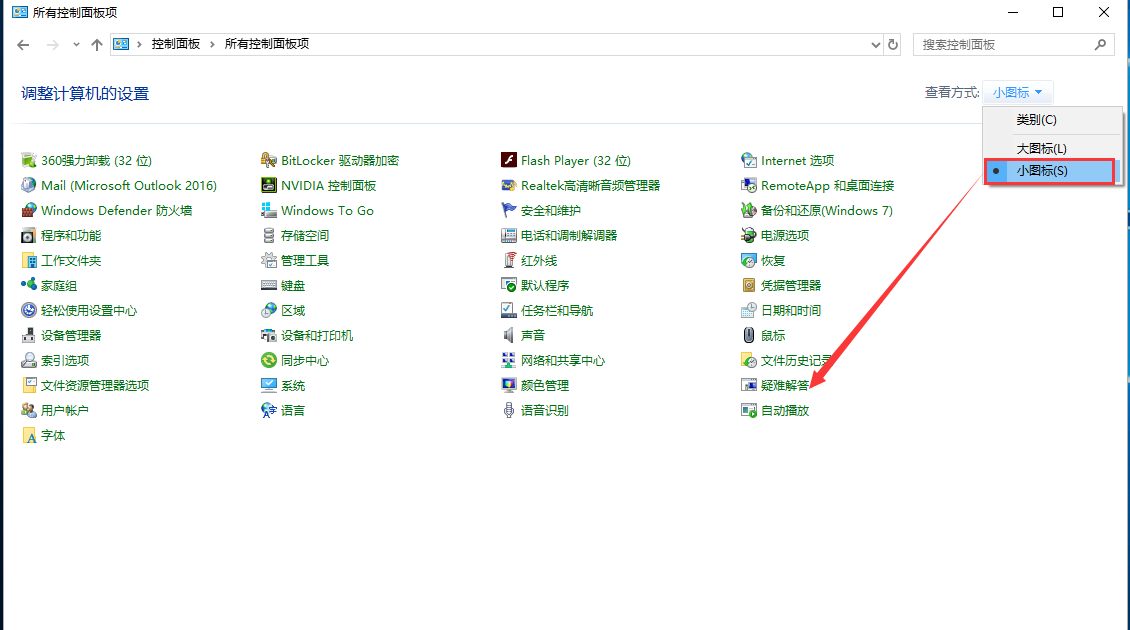Click the Internet 选项 link
This screenshot has width=1130, height=630.
[797, 161]
